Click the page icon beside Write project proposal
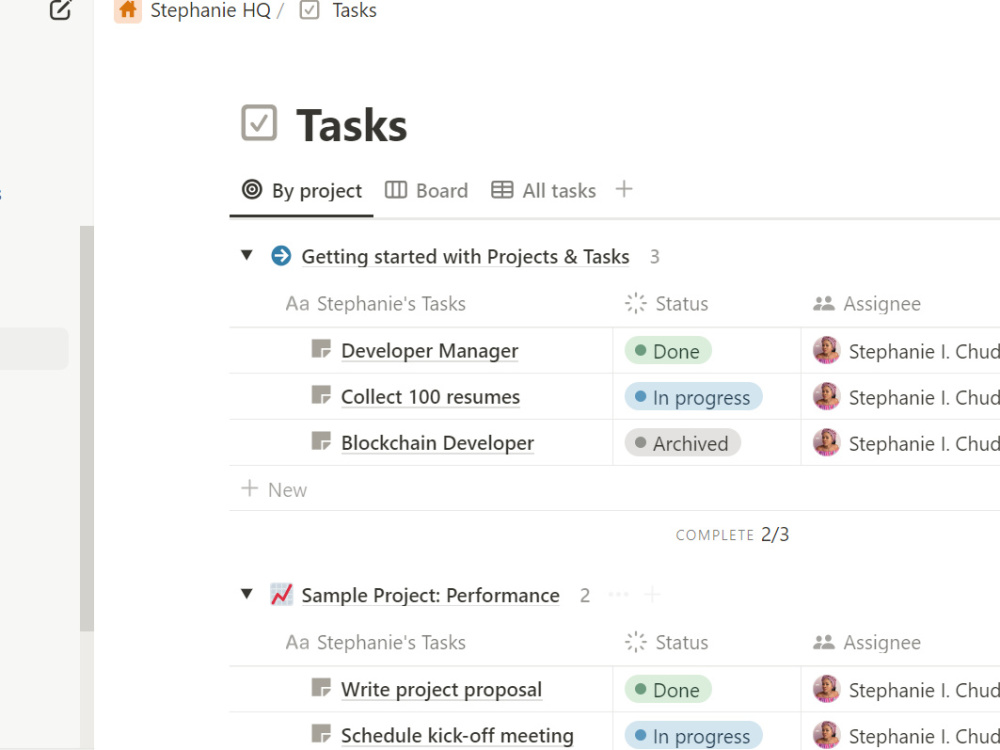 point(321,688)
